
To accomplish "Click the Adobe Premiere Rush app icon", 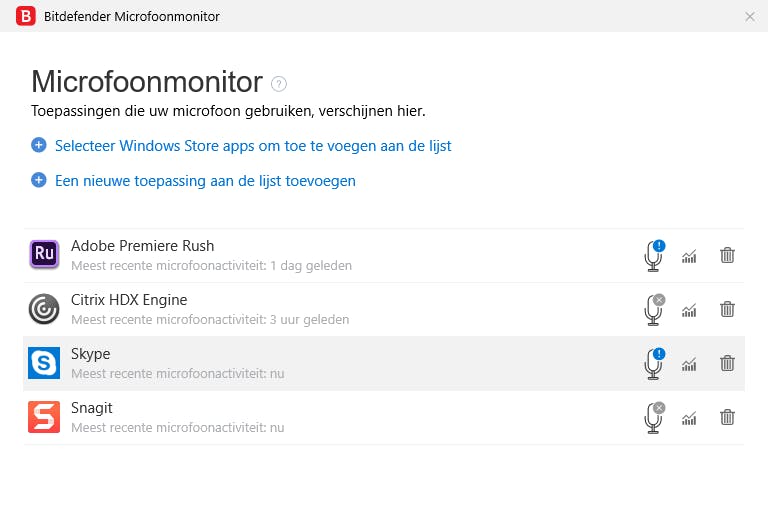I will [44, 255].
